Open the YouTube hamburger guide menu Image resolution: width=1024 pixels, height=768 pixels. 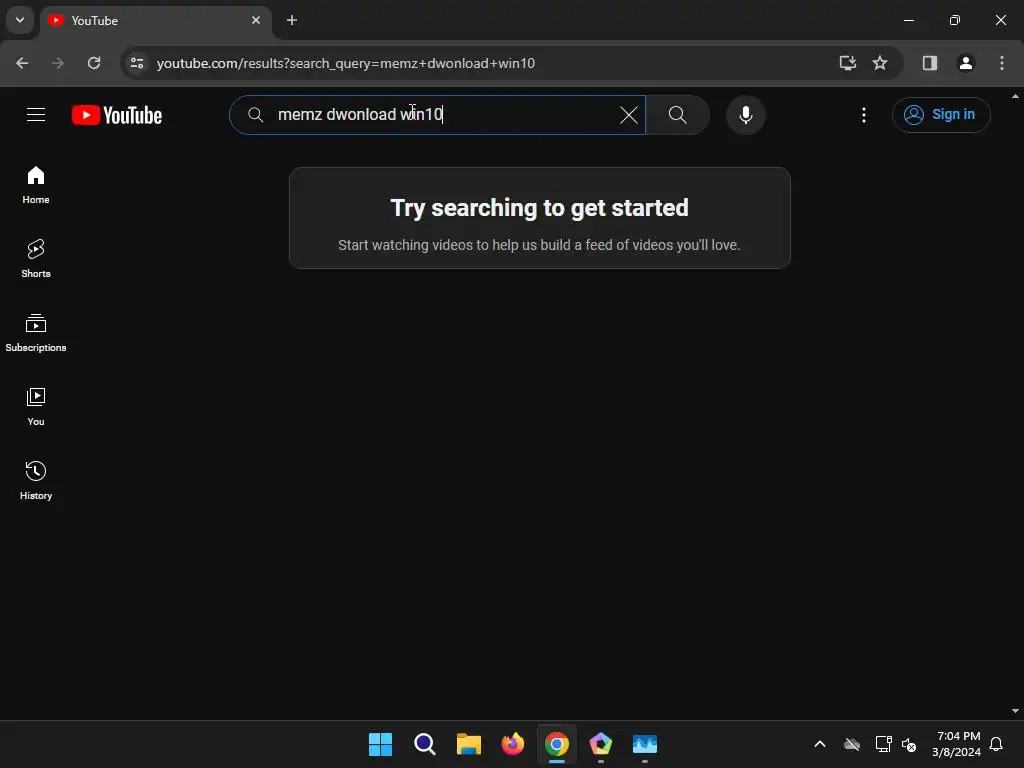click(36, 115)
